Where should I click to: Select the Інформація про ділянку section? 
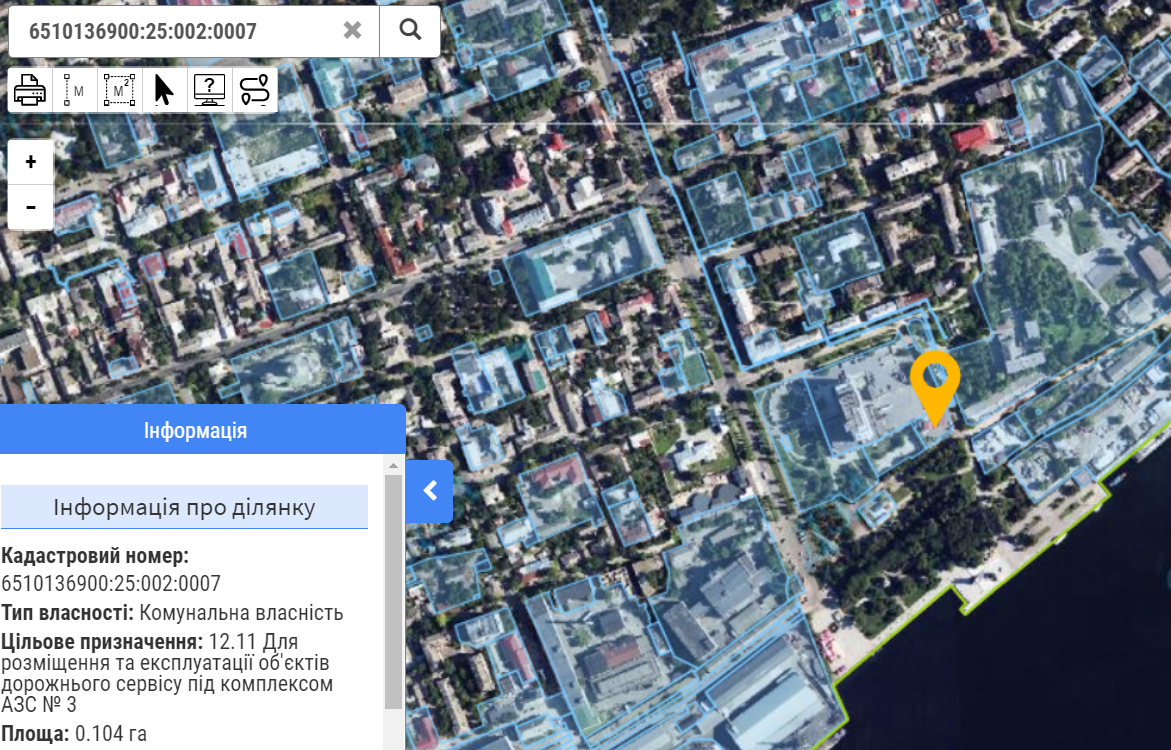pos(184,507)
